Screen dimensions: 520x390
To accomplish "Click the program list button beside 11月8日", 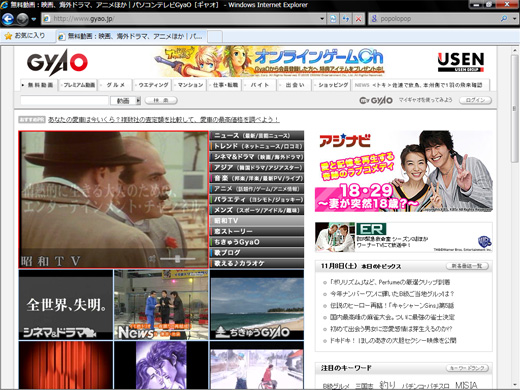I will click(467, 266).
